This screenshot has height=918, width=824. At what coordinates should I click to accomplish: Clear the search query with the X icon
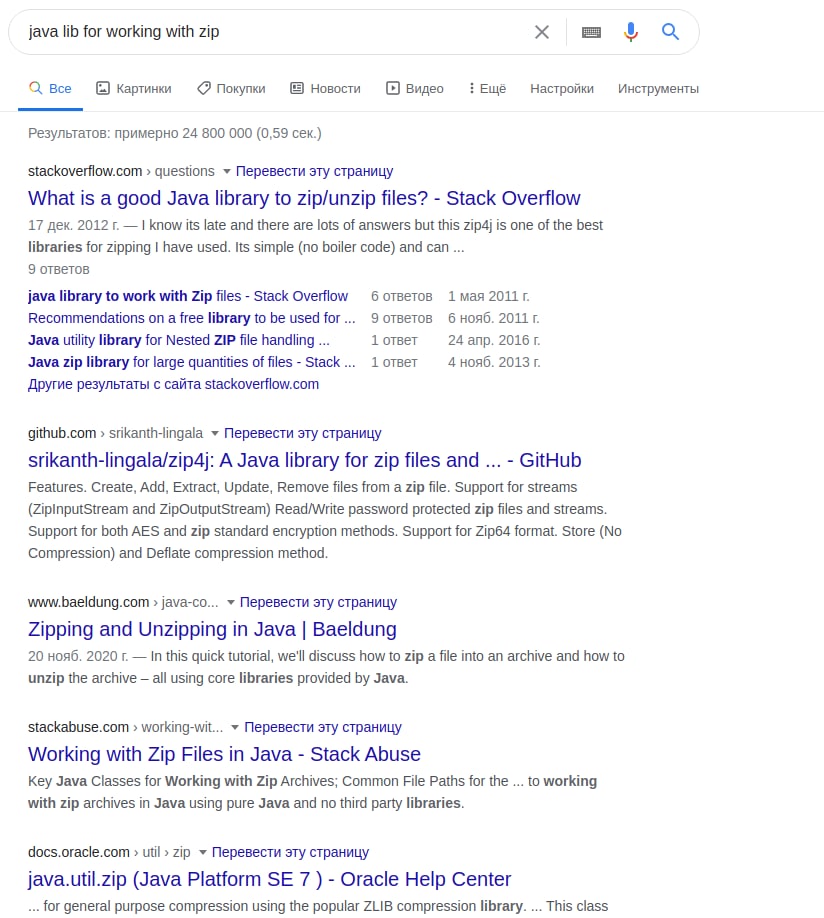coord(542,32)
